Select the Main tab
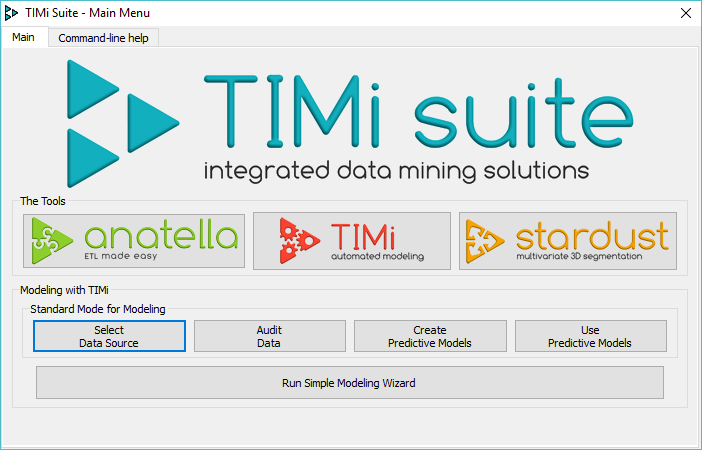This screenshot has width=702, height=450. pyautogui.click(x=24, y=37)
